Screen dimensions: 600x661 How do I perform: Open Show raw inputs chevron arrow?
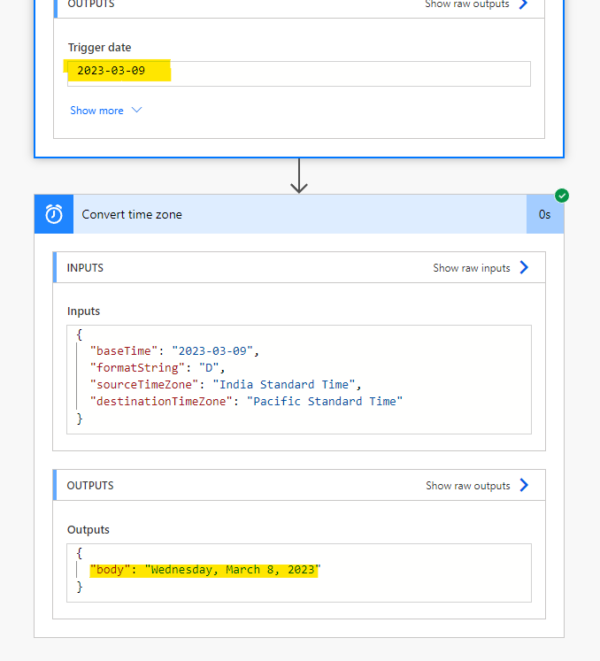click(524, 267)
